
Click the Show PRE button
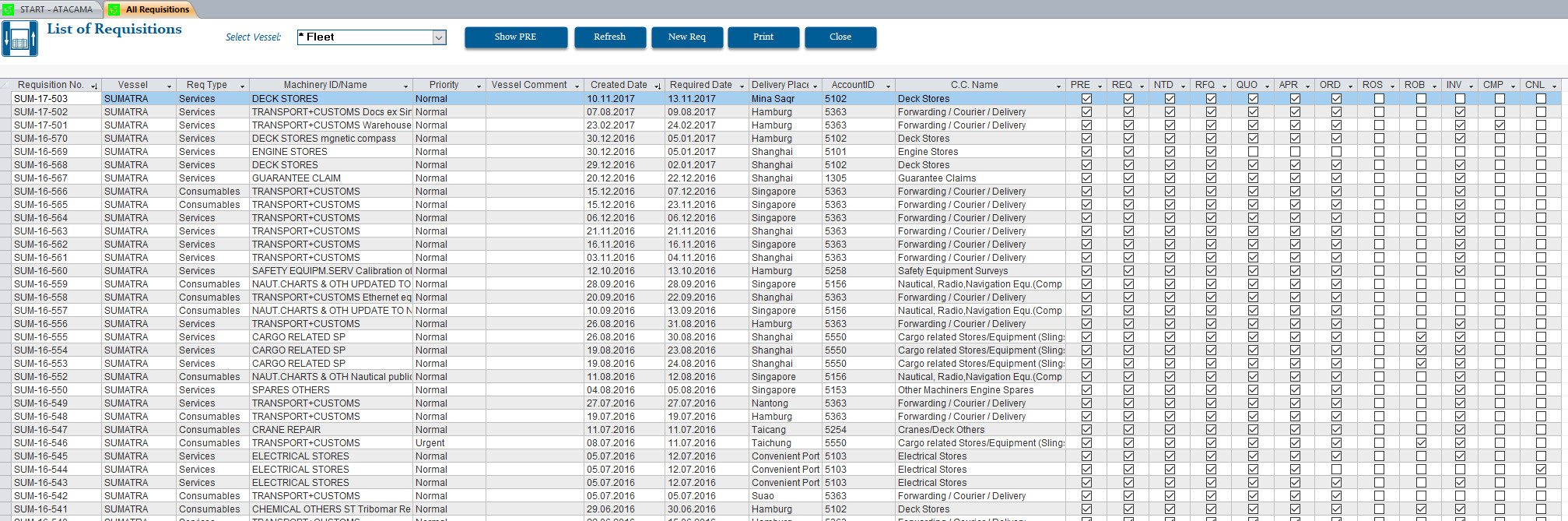(516, 37)
